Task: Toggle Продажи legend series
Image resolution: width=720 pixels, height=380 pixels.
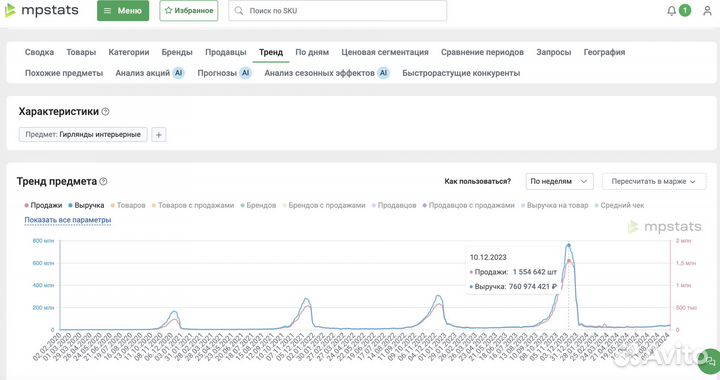Action: coord(43,205)
